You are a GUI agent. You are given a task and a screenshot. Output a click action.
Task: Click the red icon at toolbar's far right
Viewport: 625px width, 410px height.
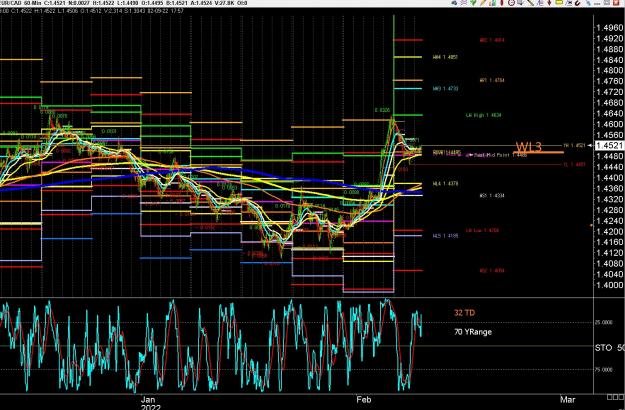click(x=617, y=2)
